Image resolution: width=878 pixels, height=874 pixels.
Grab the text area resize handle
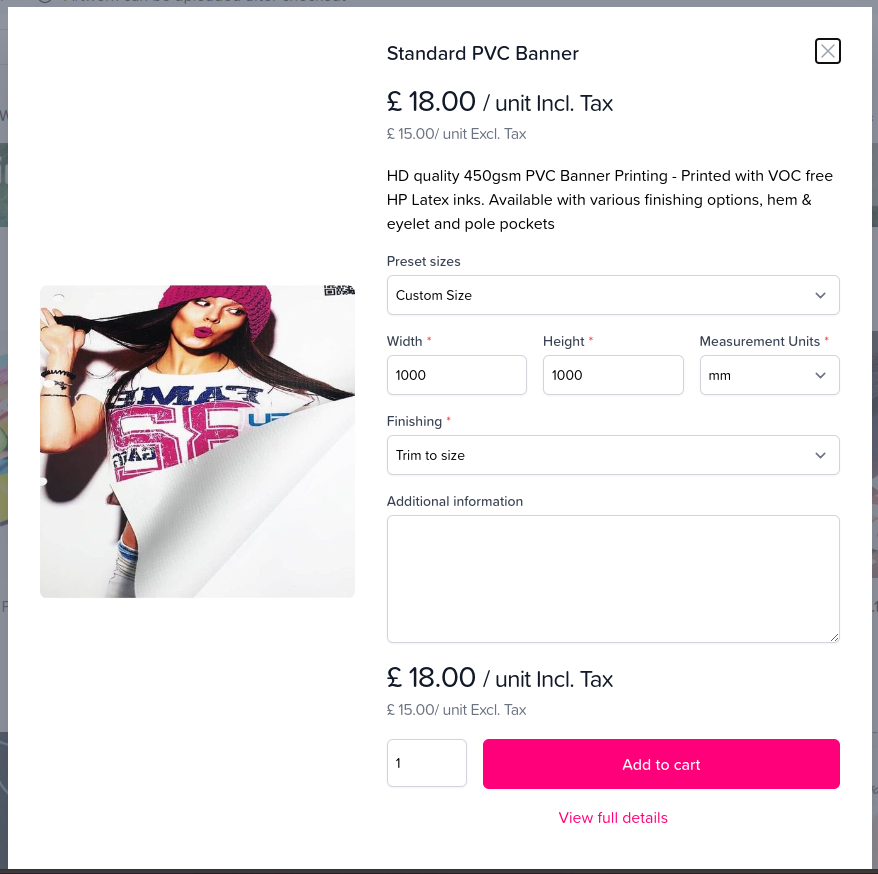(834, 637)
